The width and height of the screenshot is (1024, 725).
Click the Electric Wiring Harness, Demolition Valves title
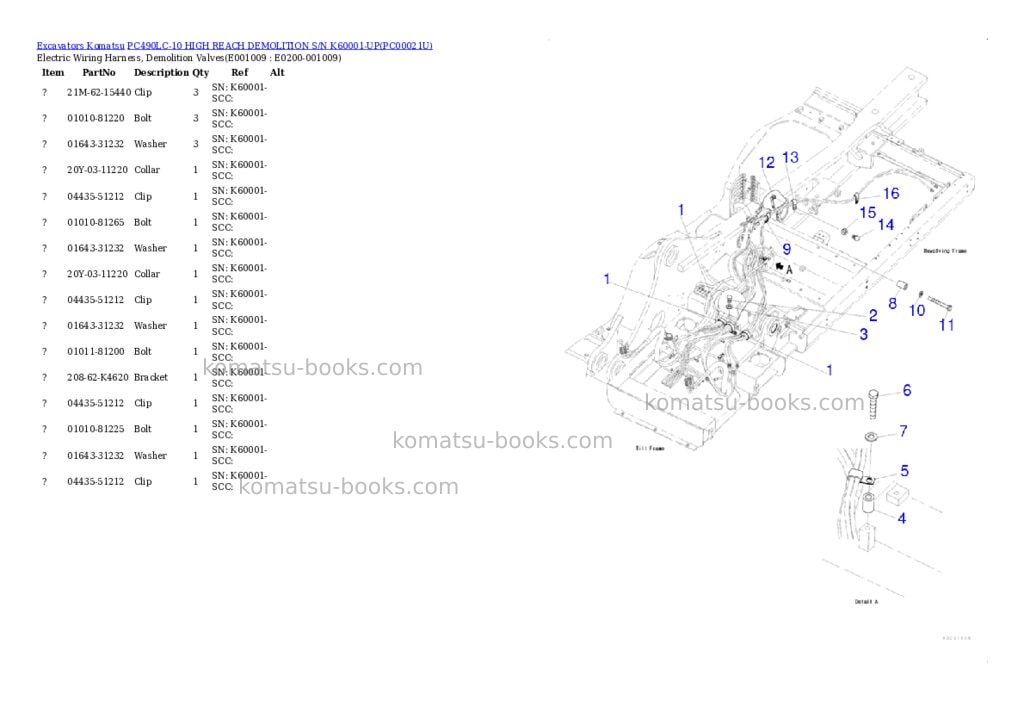189,57
